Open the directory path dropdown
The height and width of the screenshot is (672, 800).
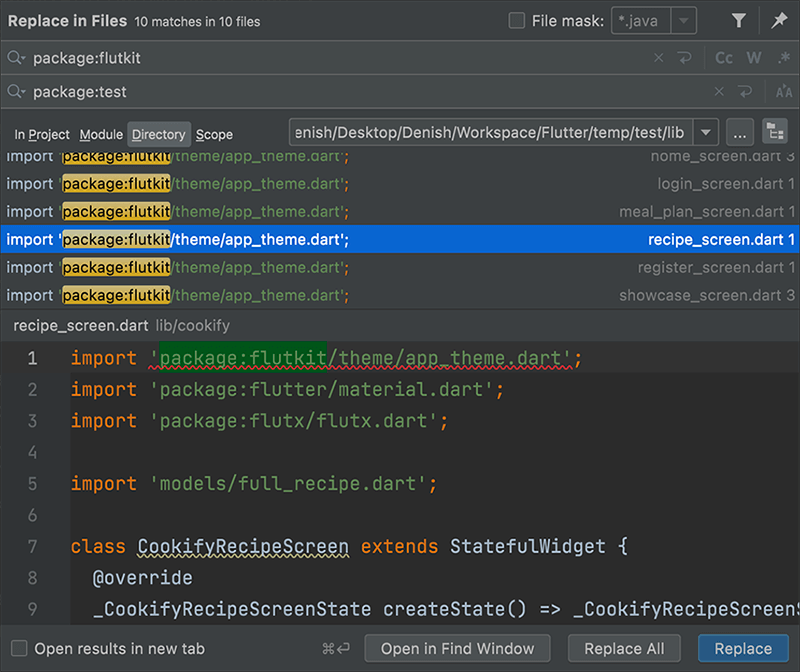[x=706, y=133]
